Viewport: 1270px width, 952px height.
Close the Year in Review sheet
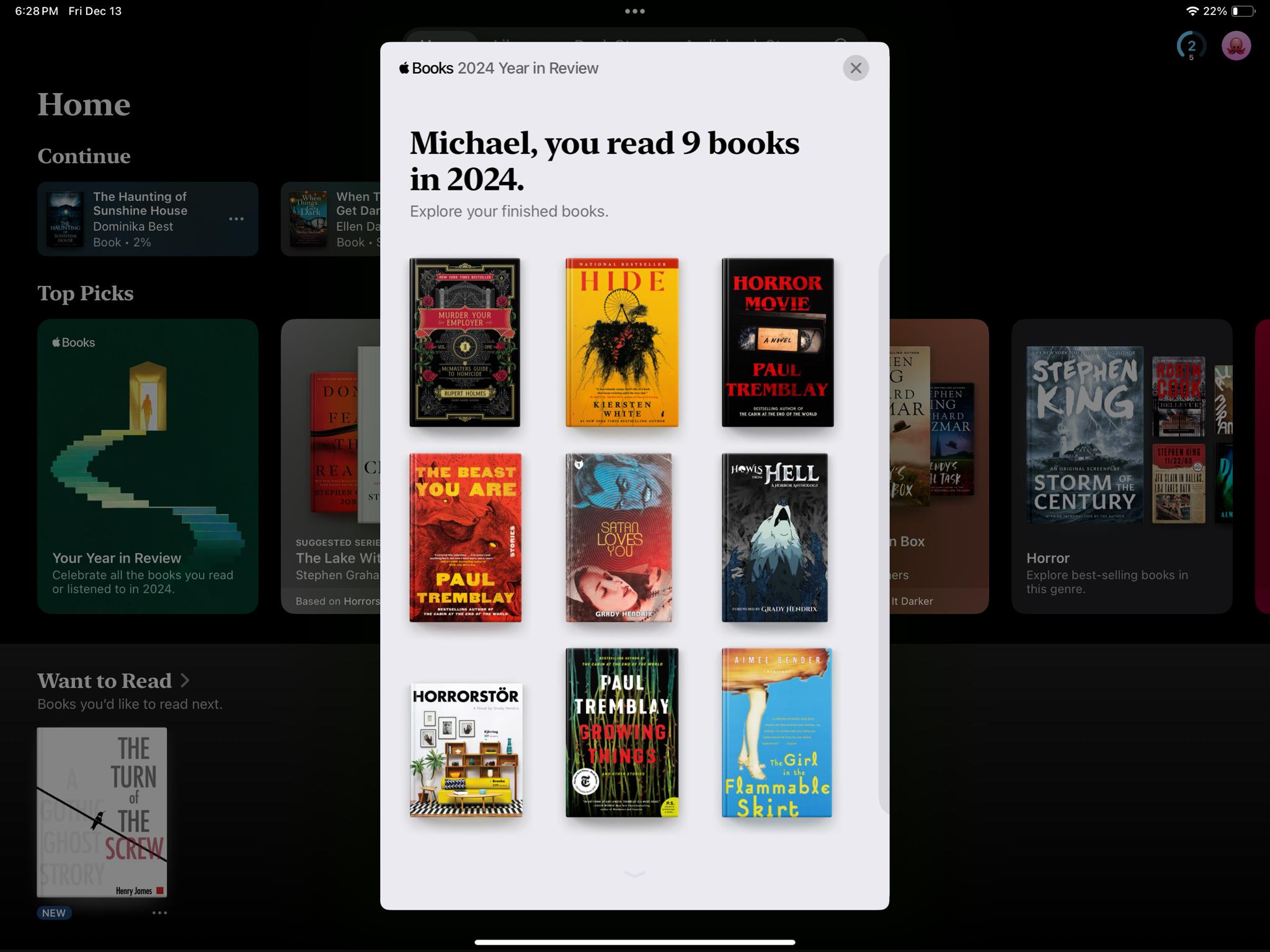(855, 68)
